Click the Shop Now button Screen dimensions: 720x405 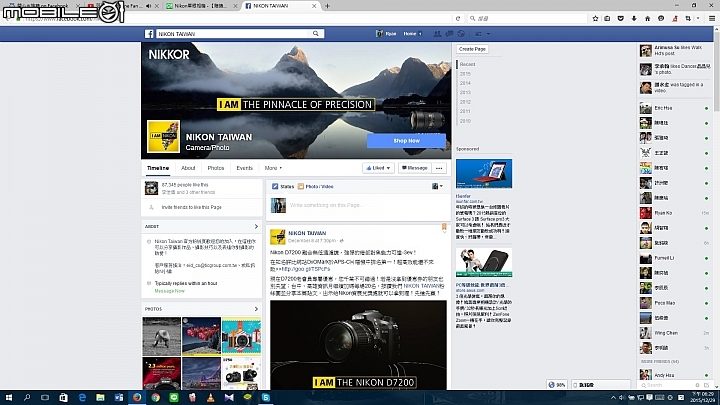406,141
